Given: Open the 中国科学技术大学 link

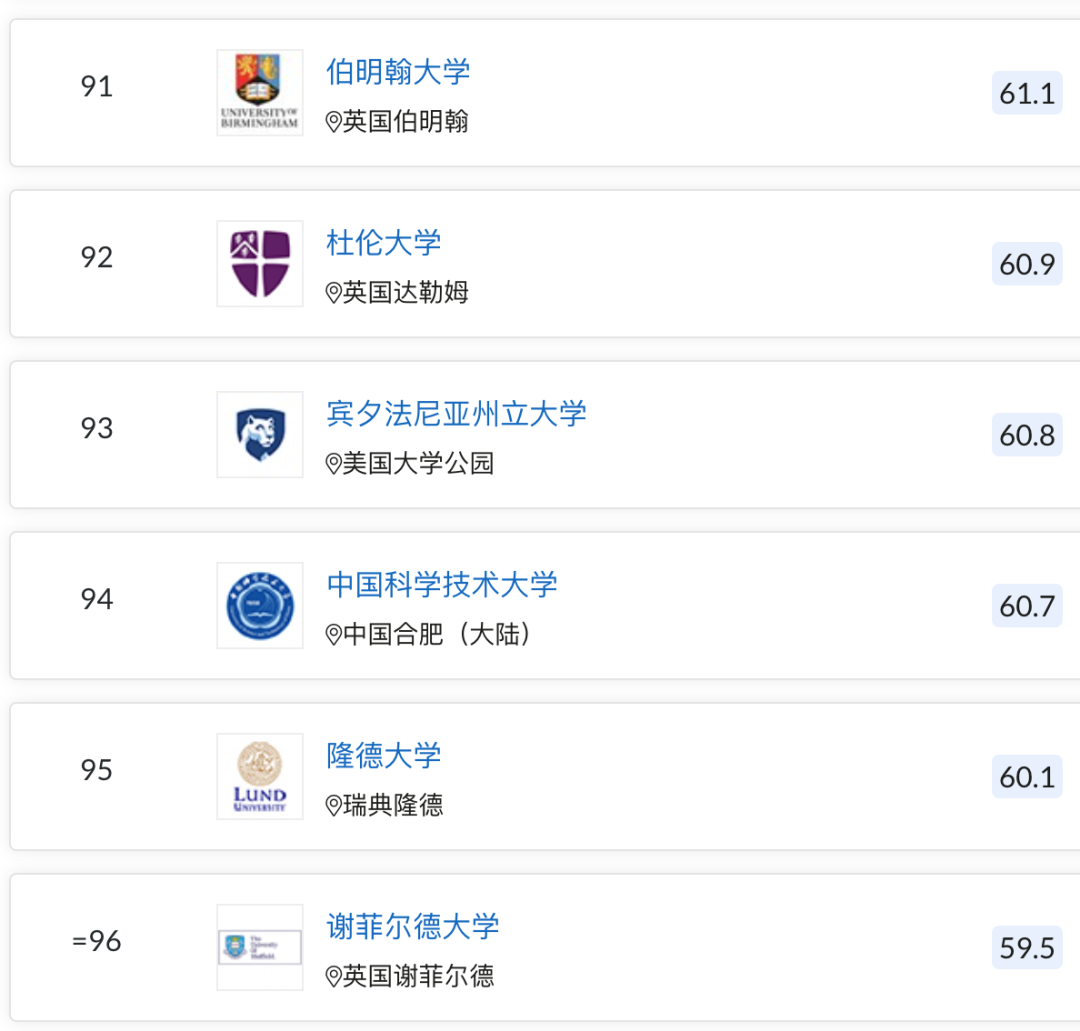Looking at the screenshot, I should pyautogui.click(x=442, y=585).
